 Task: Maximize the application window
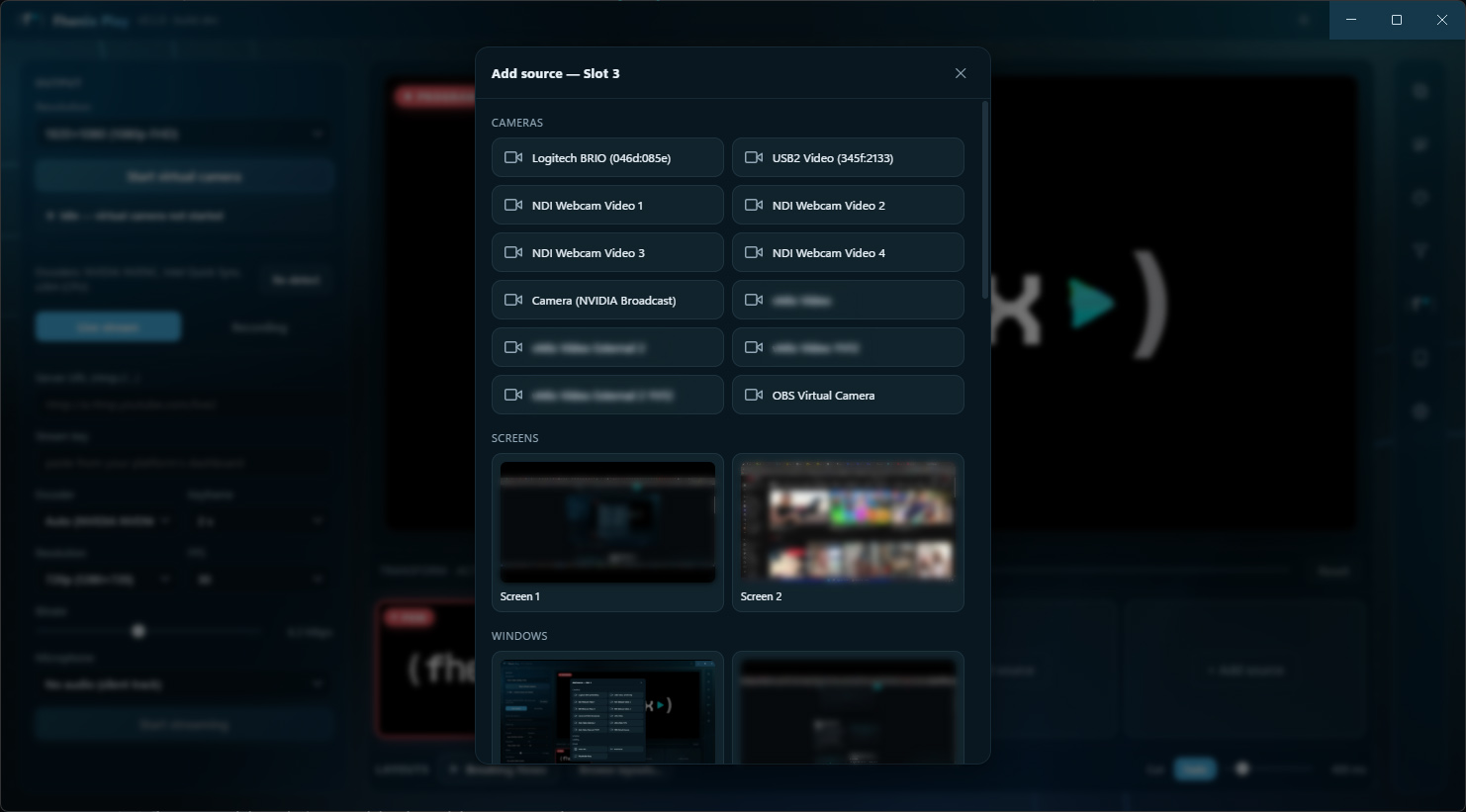(x=1397, y=20)
